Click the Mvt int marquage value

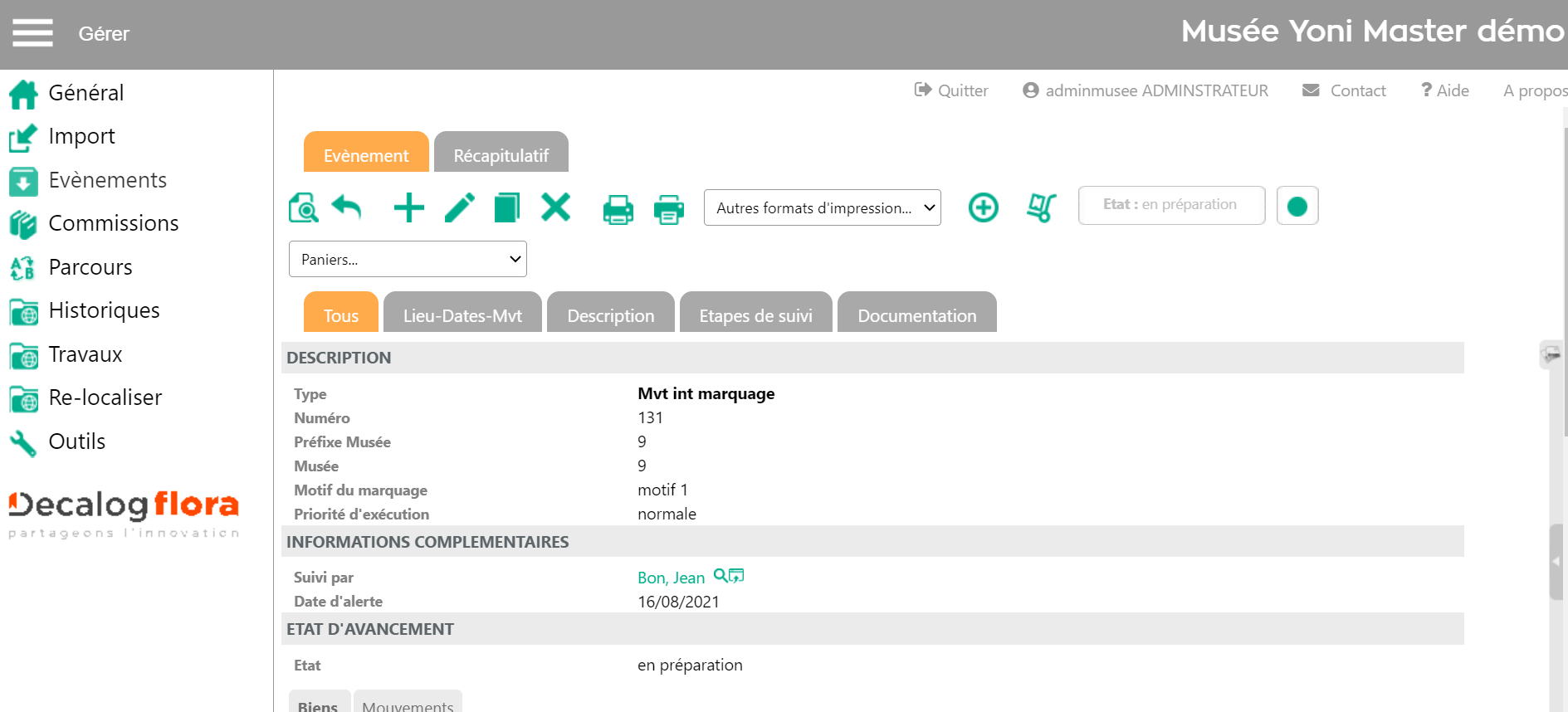tap(706, 393)
